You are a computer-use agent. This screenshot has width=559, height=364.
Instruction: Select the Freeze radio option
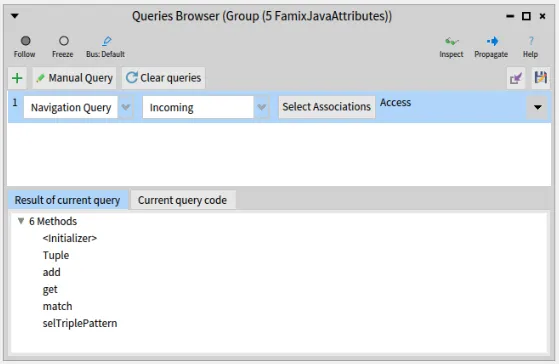(x=63, y=41)
